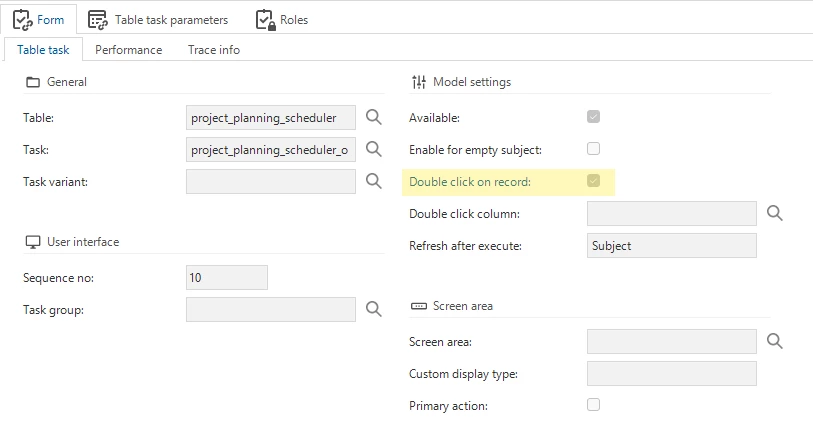This screenshot has height=425, width=813.
Task: Check the Primary action checkbox
Action: 593,405
